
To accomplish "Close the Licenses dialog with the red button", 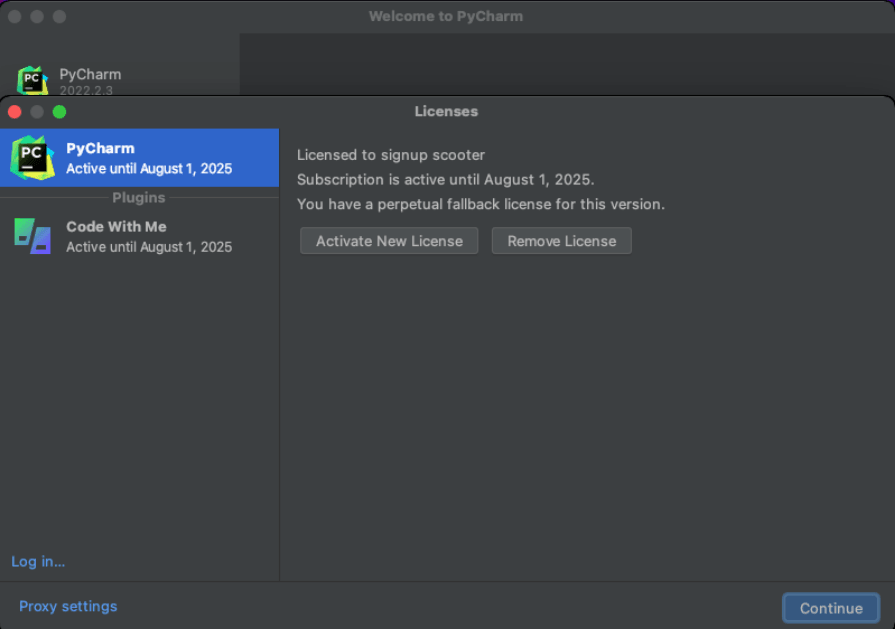I will [x=14, y=112].
